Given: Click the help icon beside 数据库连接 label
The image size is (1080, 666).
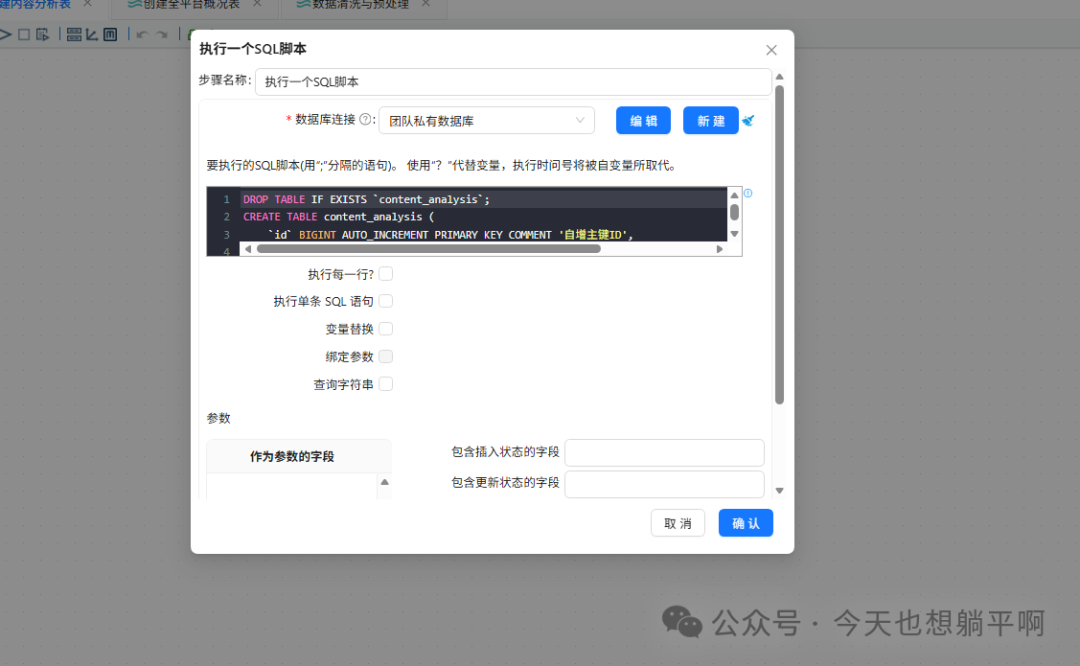Looking at the screenshot, I should click(365, 119).
